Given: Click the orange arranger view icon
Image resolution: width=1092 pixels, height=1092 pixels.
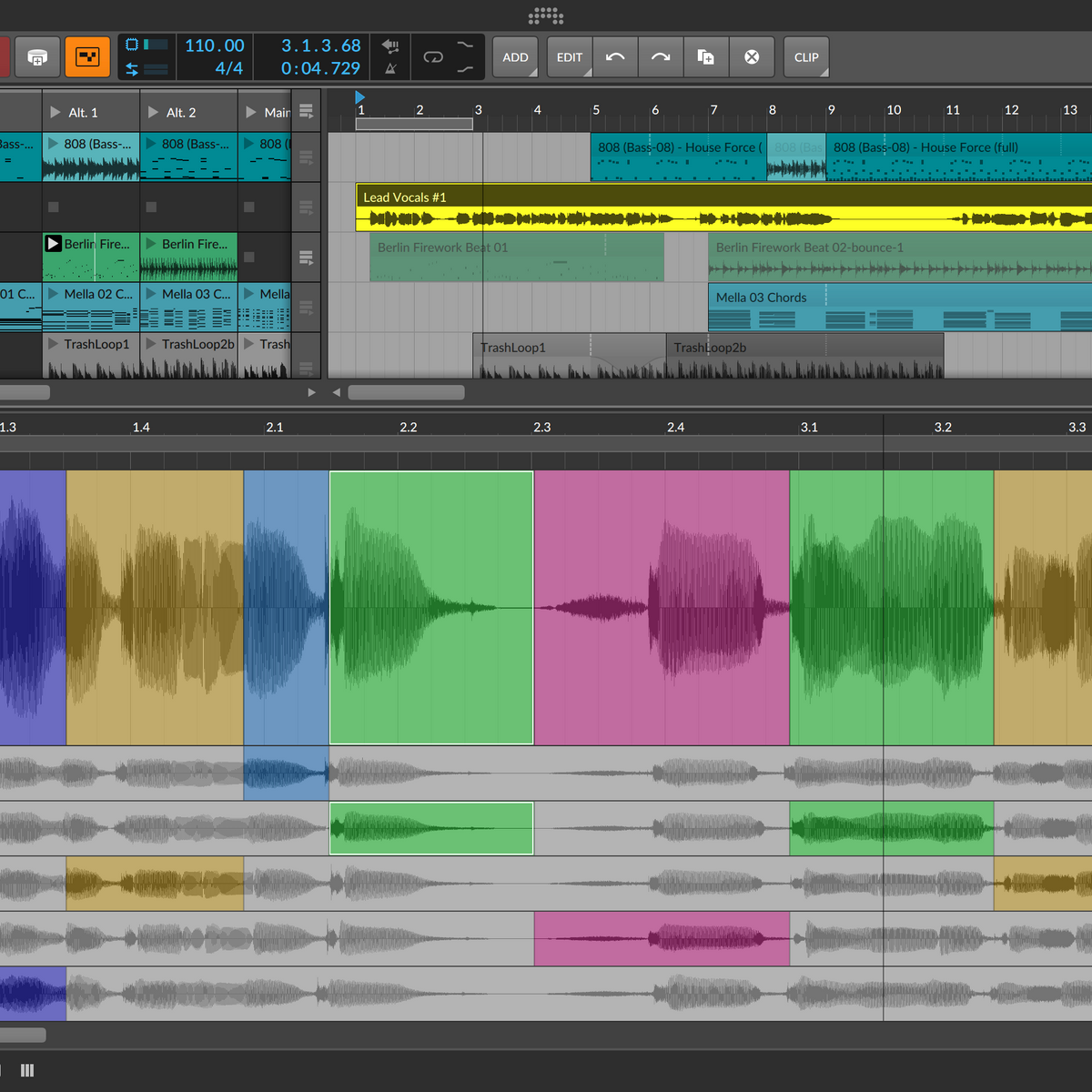Looking at the screenshot, I should click(87, 57).
